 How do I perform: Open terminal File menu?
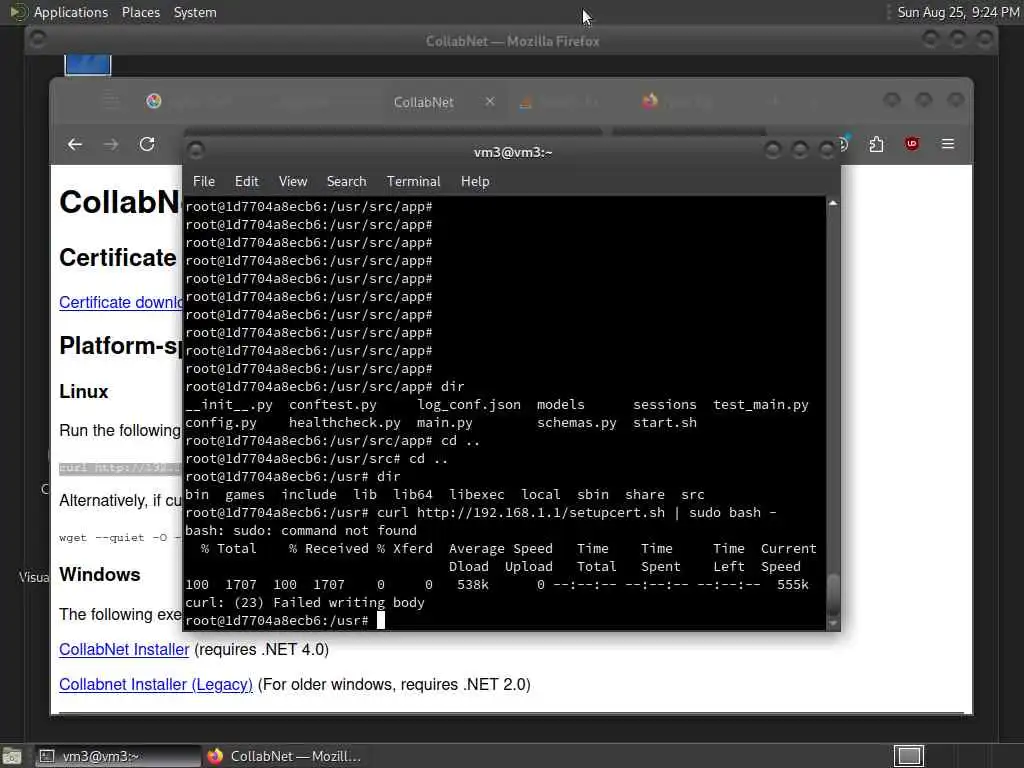pos(204,182)
